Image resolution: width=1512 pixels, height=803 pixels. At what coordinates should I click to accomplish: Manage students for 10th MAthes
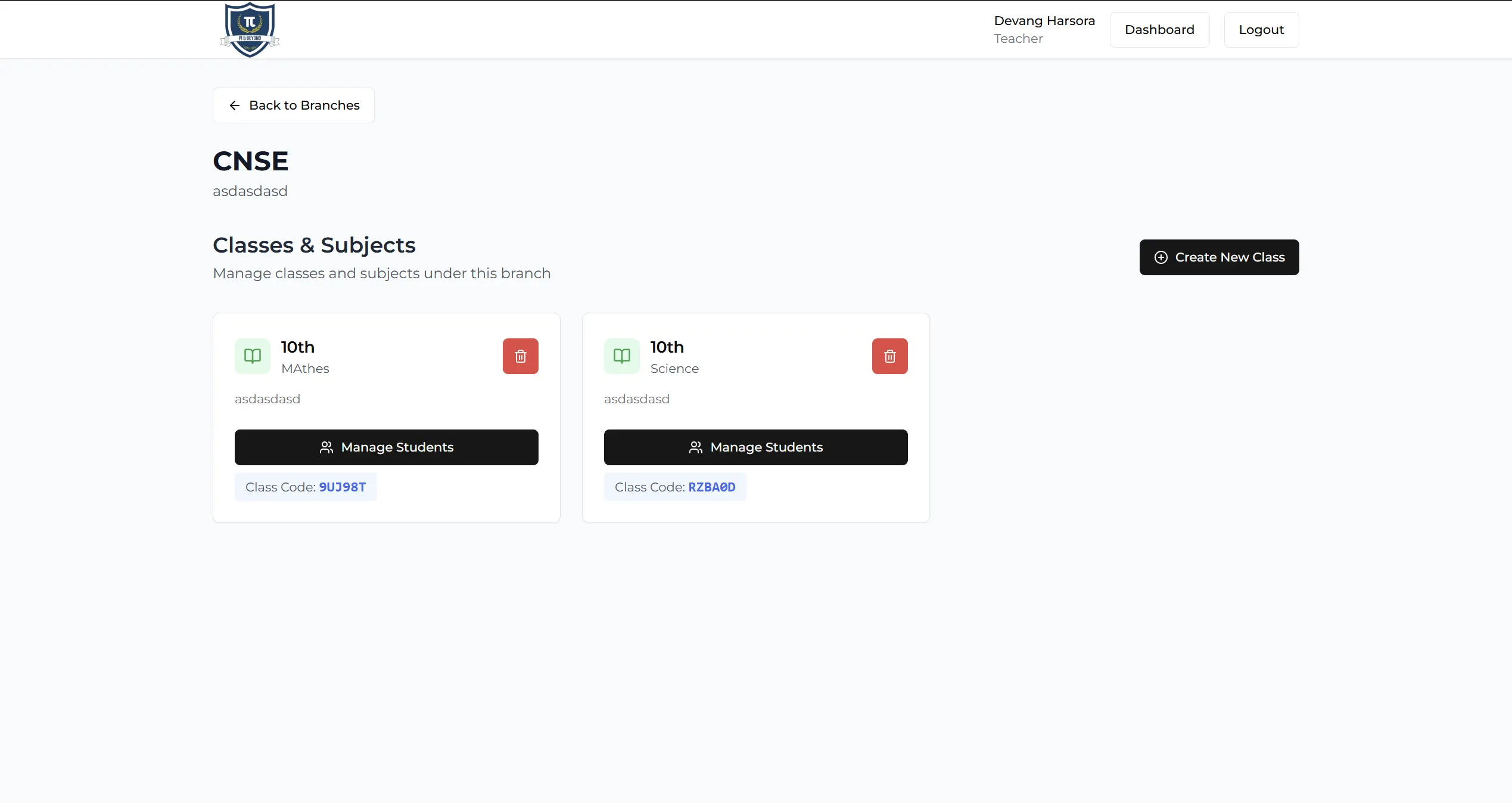pos(387,447)
